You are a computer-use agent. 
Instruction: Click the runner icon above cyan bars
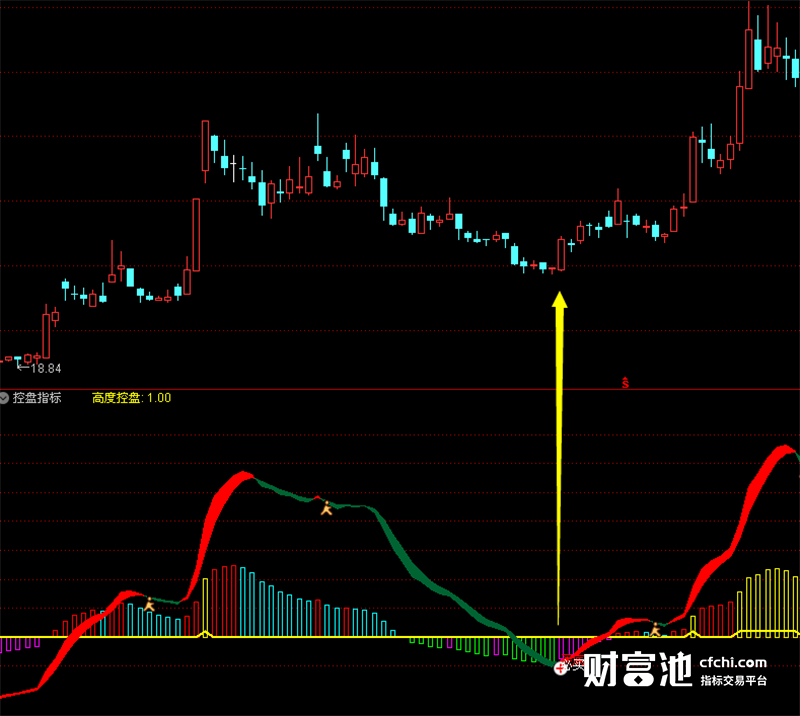(x=149, y=604)
